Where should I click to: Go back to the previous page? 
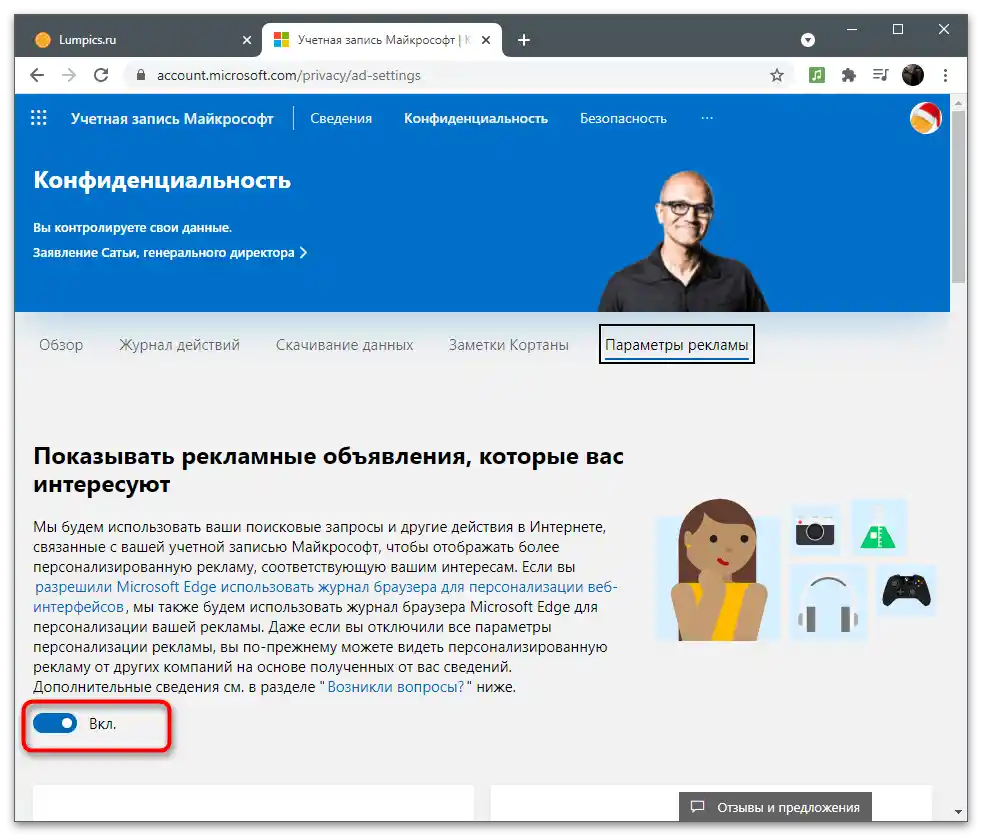pyautogui.click(x=37, y=75)
